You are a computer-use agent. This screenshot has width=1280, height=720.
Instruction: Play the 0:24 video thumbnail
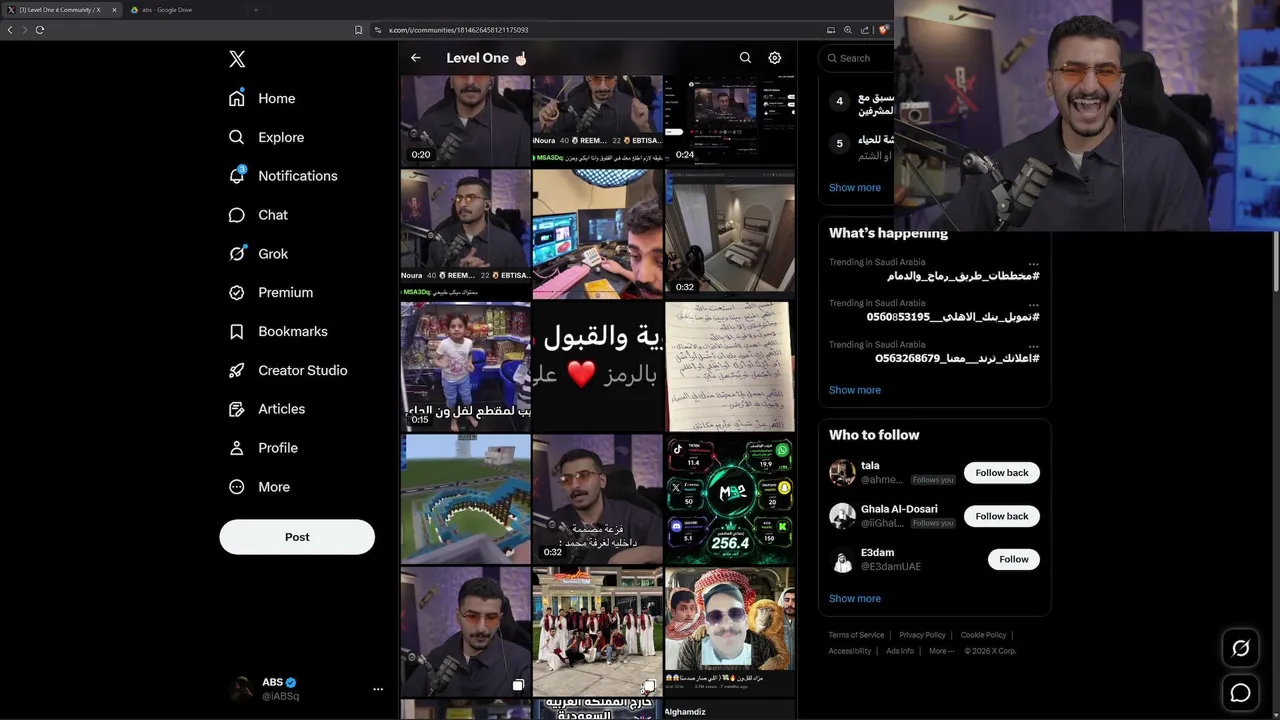pyautogui.click(x=730, y=120)
